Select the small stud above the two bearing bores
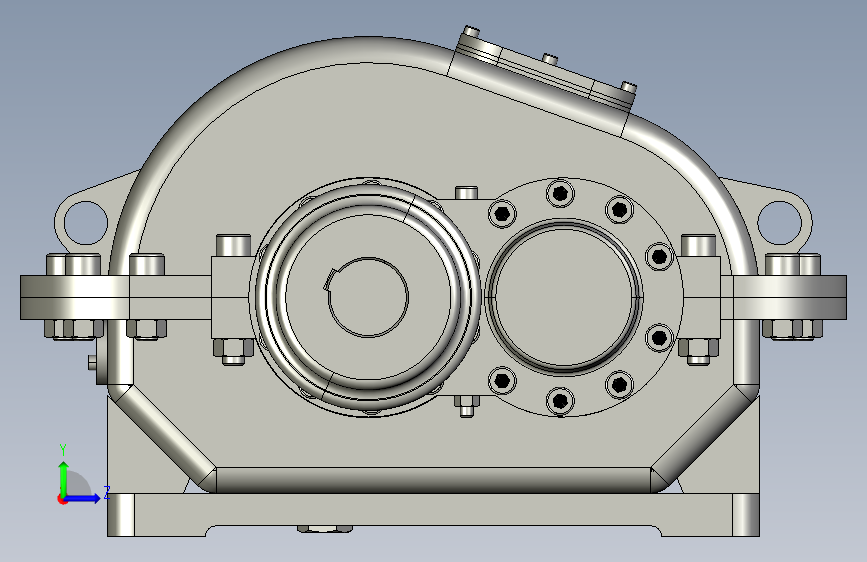The width and height of the screenshot is (867, 562). point(466,192)
